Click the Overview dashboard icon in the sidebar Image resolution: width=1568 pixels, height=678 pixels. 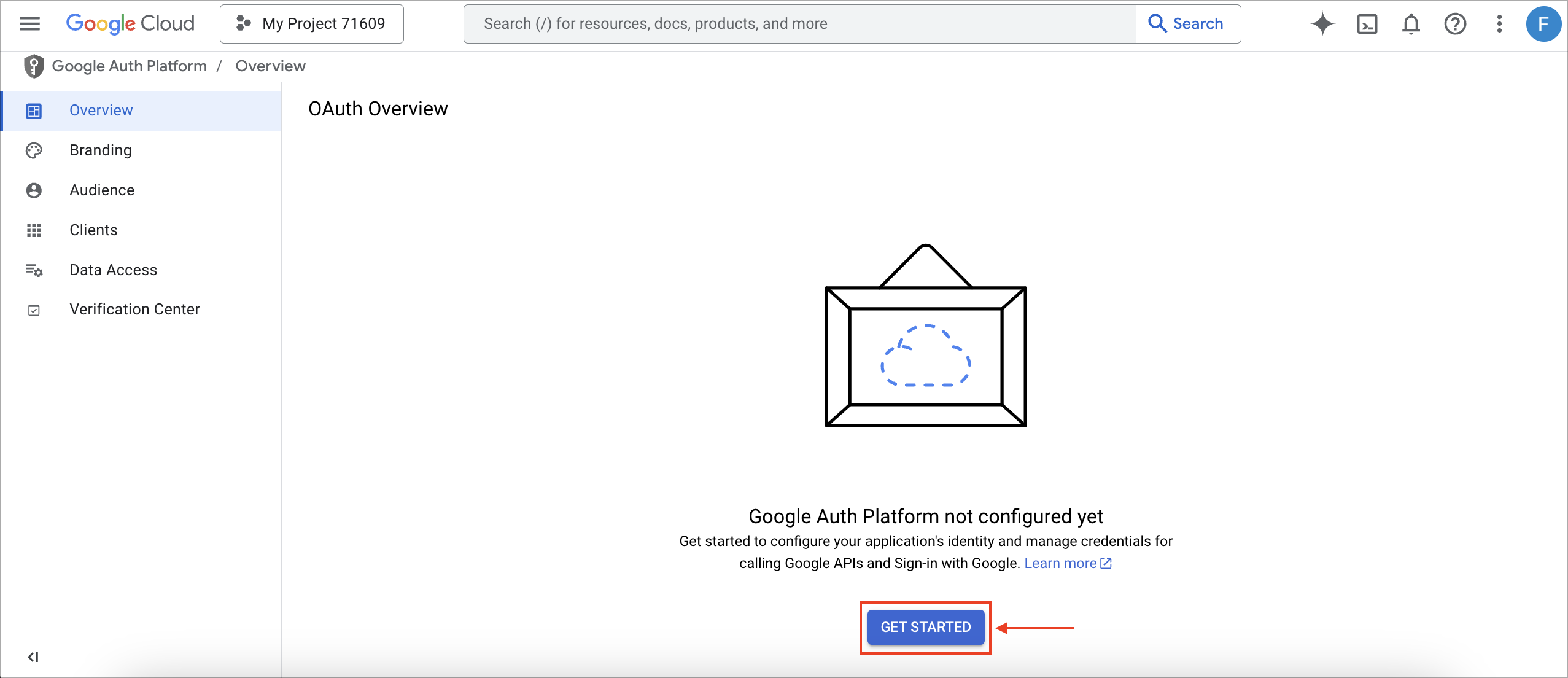[34, 111]
